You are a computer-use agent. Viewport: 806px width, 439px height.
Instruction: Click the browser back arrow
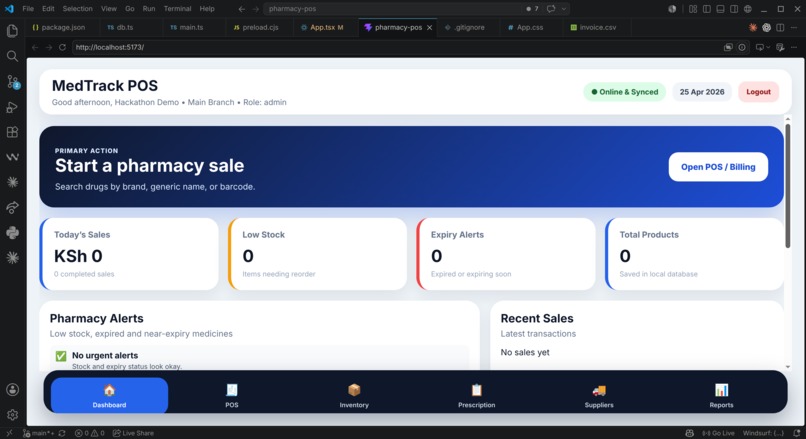click(35, 47)
